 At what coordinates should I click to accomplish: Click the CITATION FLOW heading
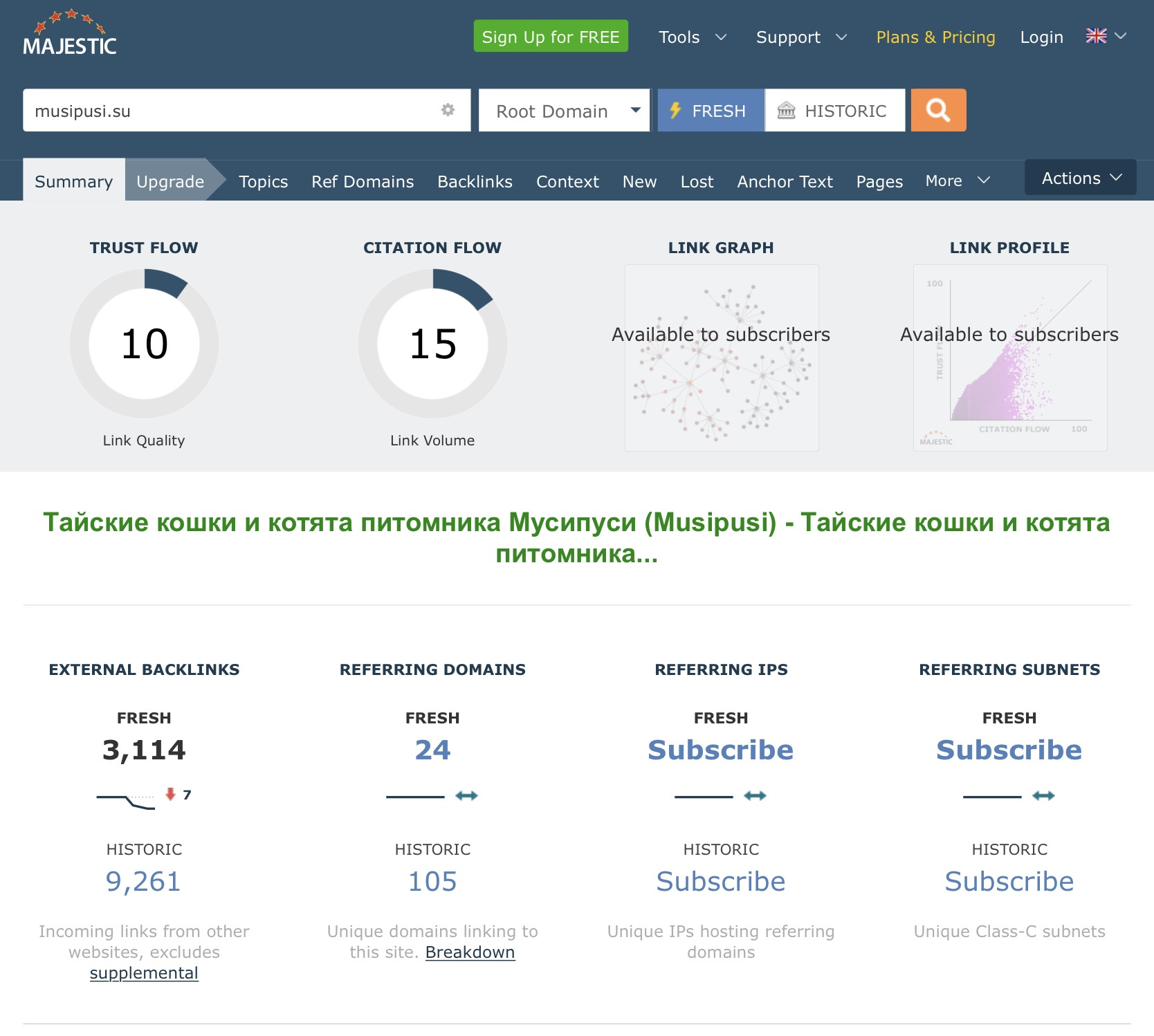coord(432,248)
